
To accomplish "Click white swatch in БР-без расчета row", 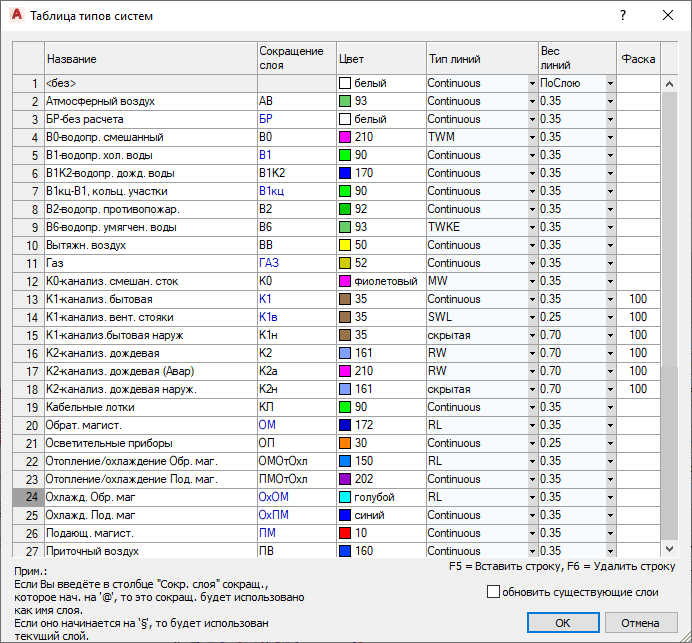I will (345, 119).
